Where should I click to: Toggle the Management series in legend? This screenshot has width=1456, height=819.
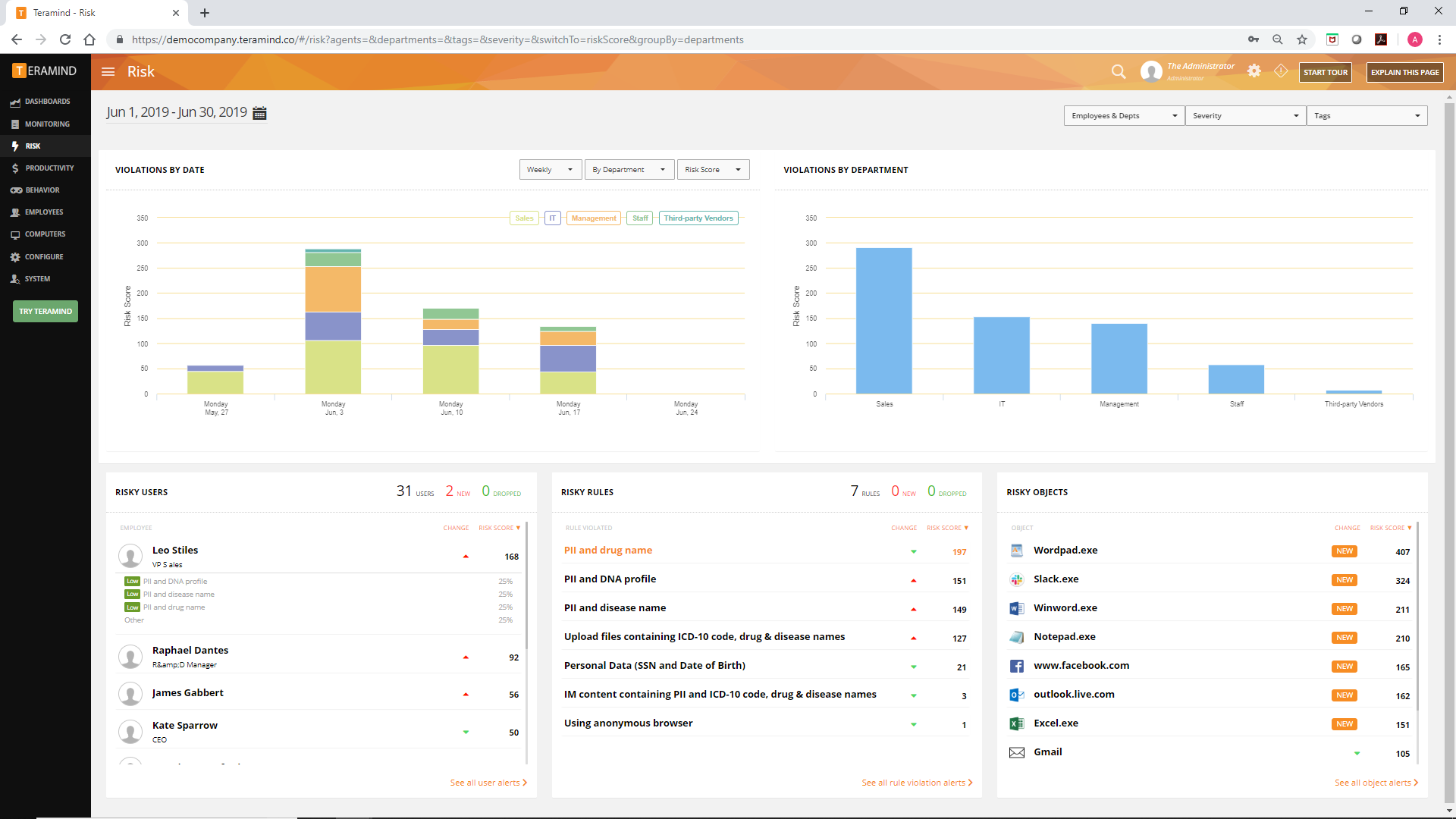click(593, 218)
